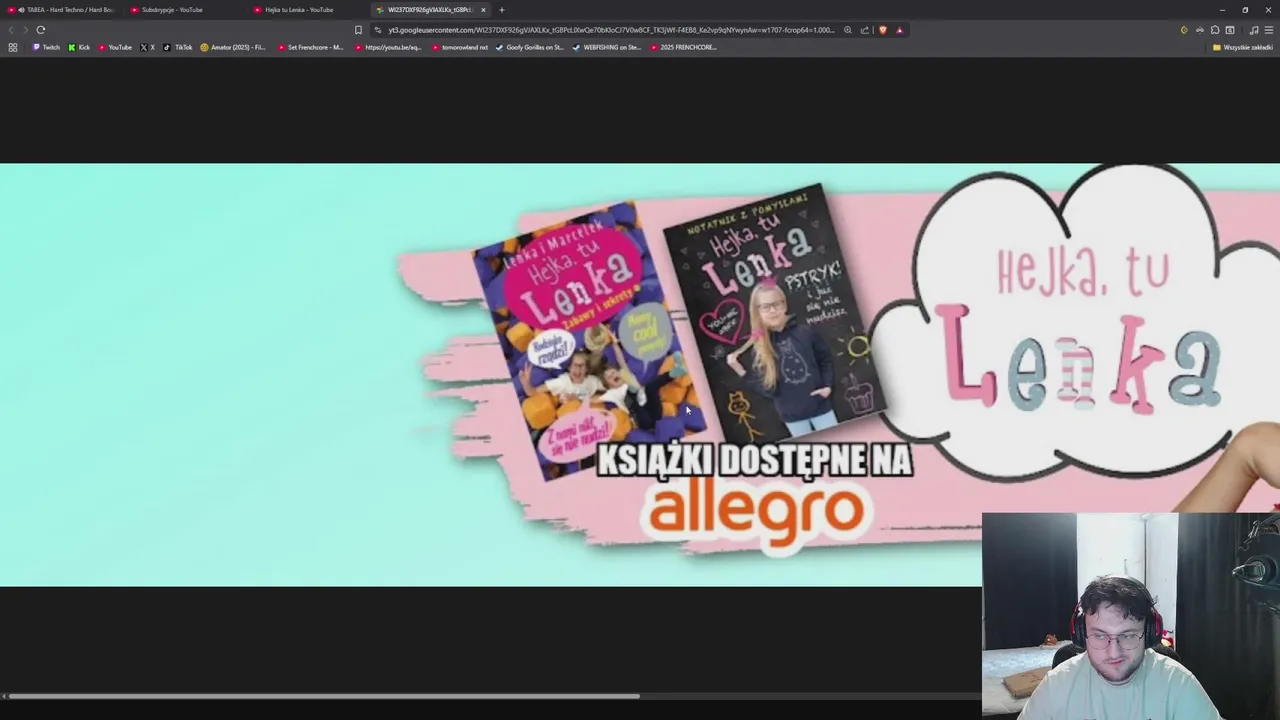1280x720 pixels.
Task: Switch to the TABEA Hard Techno tab
Action: coord(62,10)
